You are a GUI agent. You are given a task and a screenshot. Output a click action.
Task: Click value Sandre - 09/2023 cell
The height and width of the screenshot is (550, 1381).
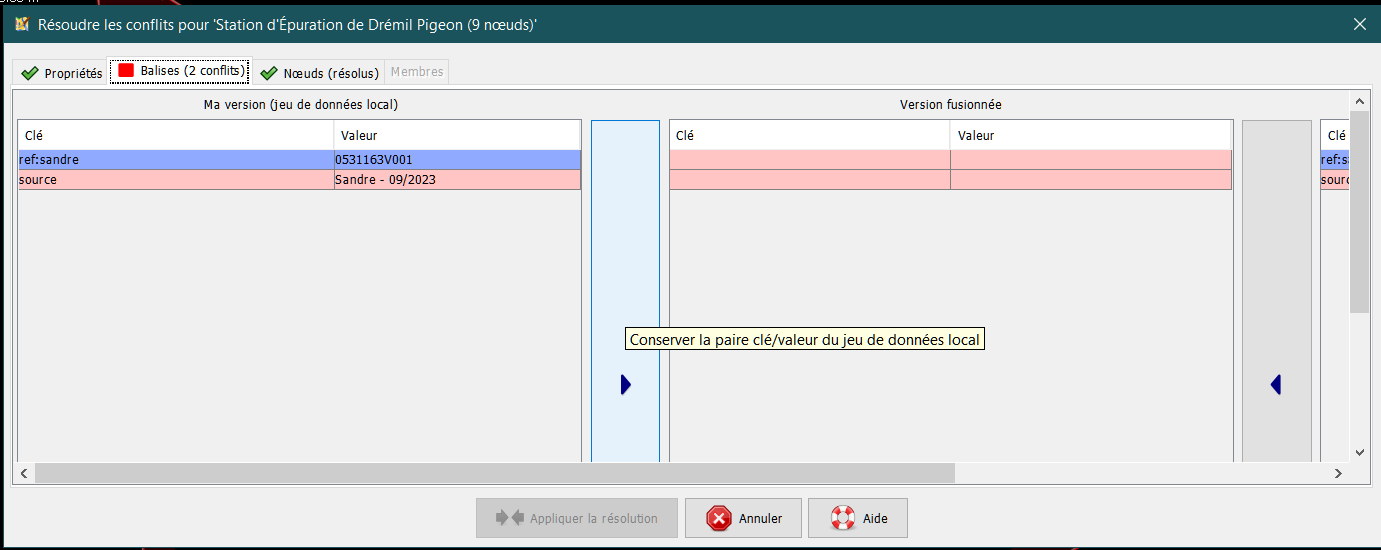pos(456,180)
